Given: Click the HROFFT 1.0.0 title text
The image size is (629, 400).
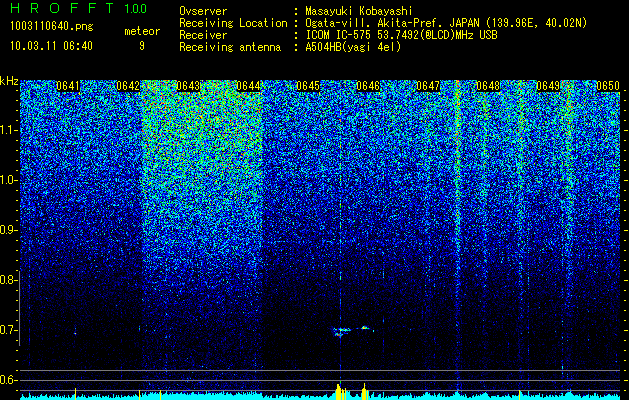Looking at the screenshot, I should click(x=78, y=8).
